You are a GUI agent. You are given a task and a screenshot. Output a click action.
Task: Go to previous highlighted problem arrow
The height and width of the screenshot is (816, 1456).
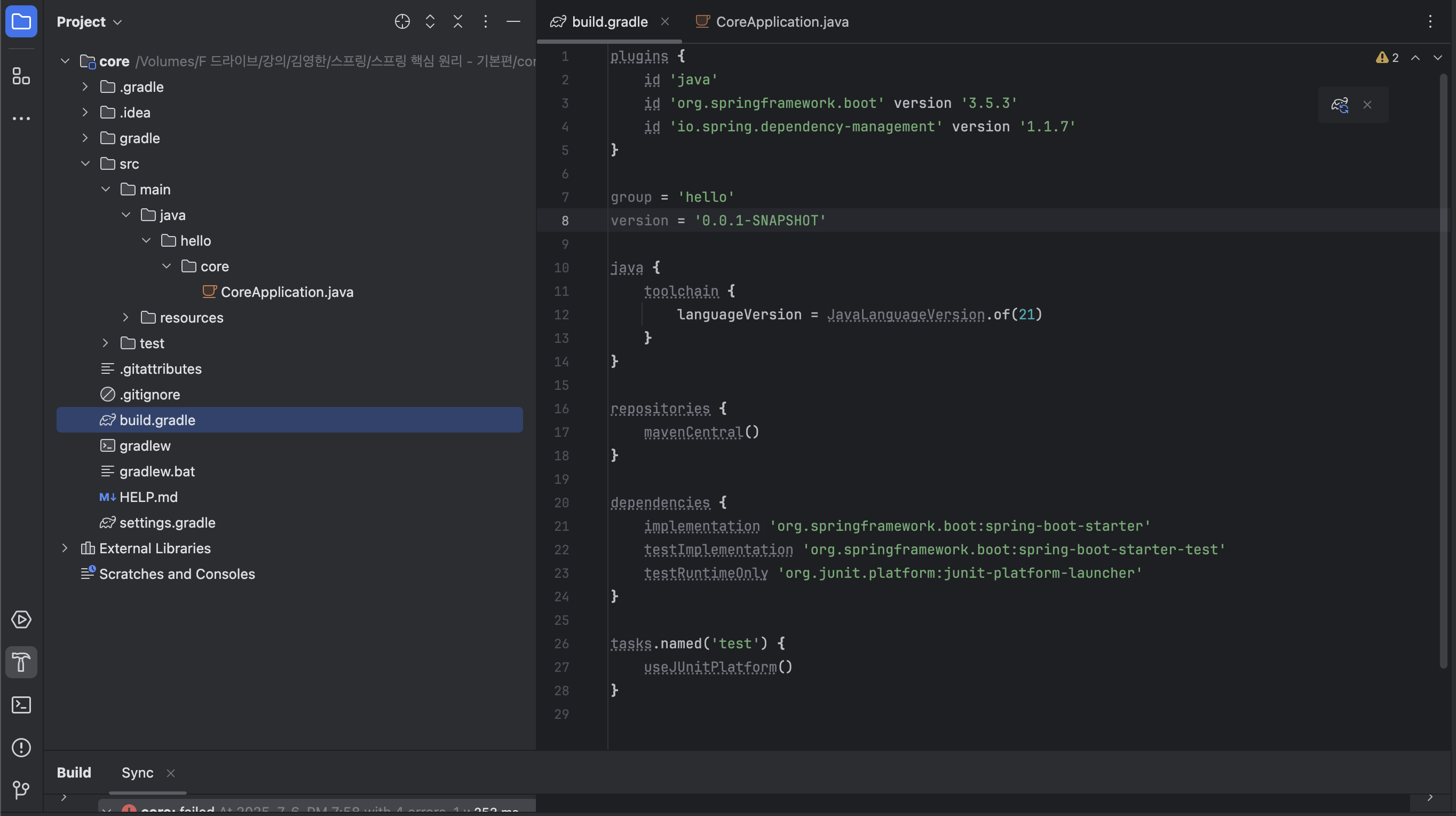click(1415, 58)
